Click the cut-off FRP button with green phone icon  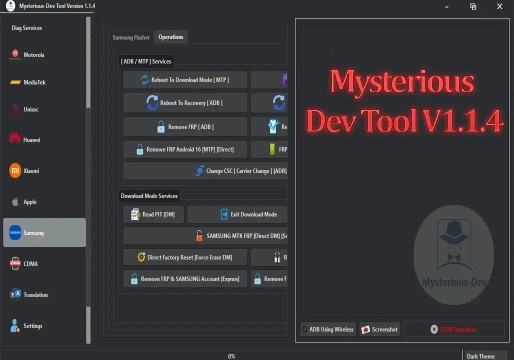(x=269, y=149)
